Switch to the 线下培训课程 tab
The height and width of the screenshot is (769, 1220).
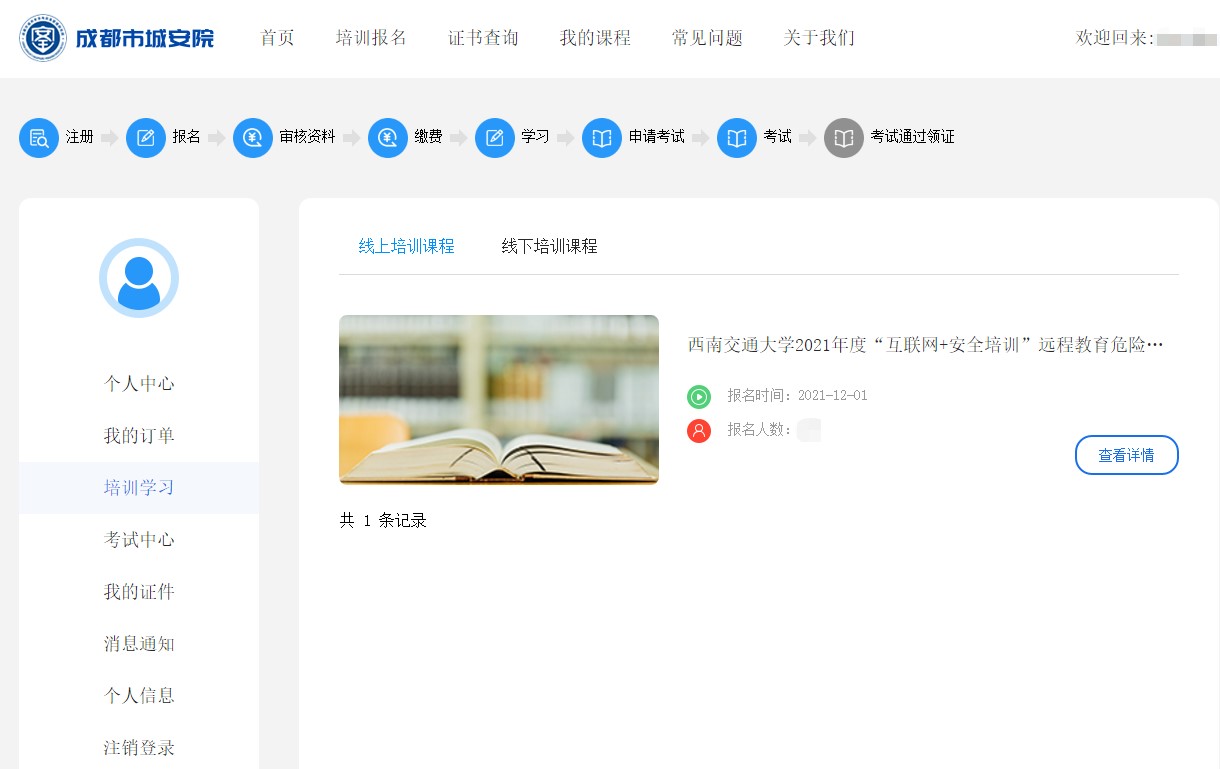tap(548, 245)
